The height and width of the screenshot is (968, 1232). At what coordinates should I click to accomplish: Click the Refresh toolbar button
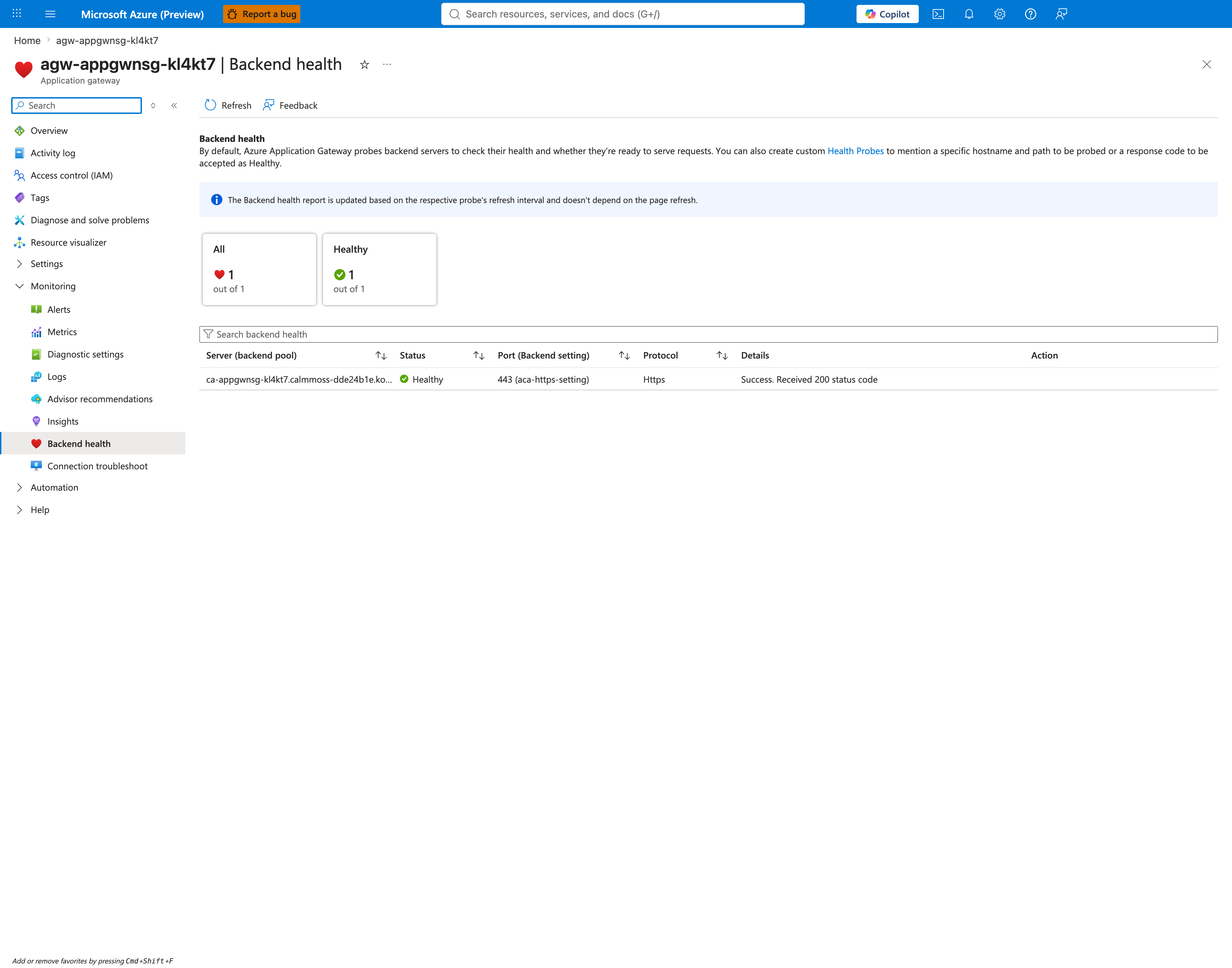click(x=228, y=106)
